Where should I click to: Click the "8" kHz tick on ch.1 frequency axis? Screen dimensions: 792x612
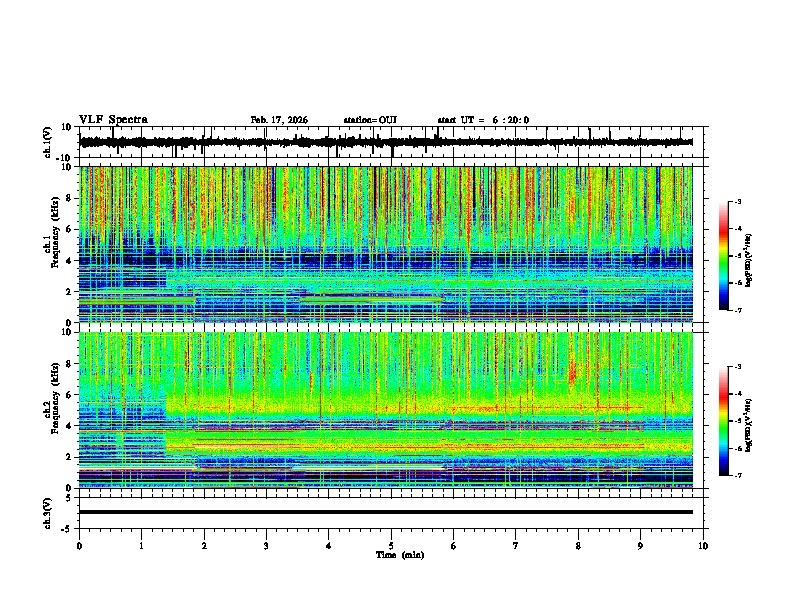(69, 198)
